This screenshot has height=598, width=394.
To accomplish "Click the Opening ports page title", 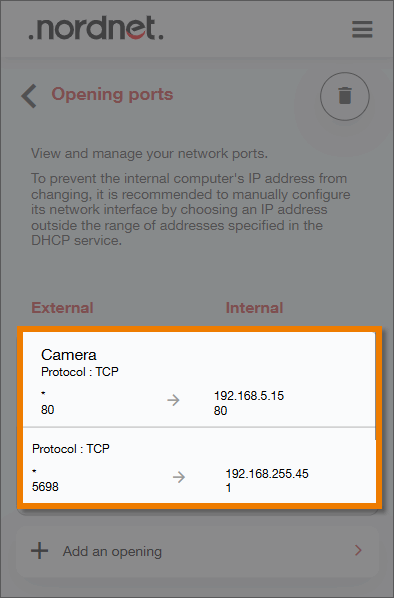I will 112,94.
